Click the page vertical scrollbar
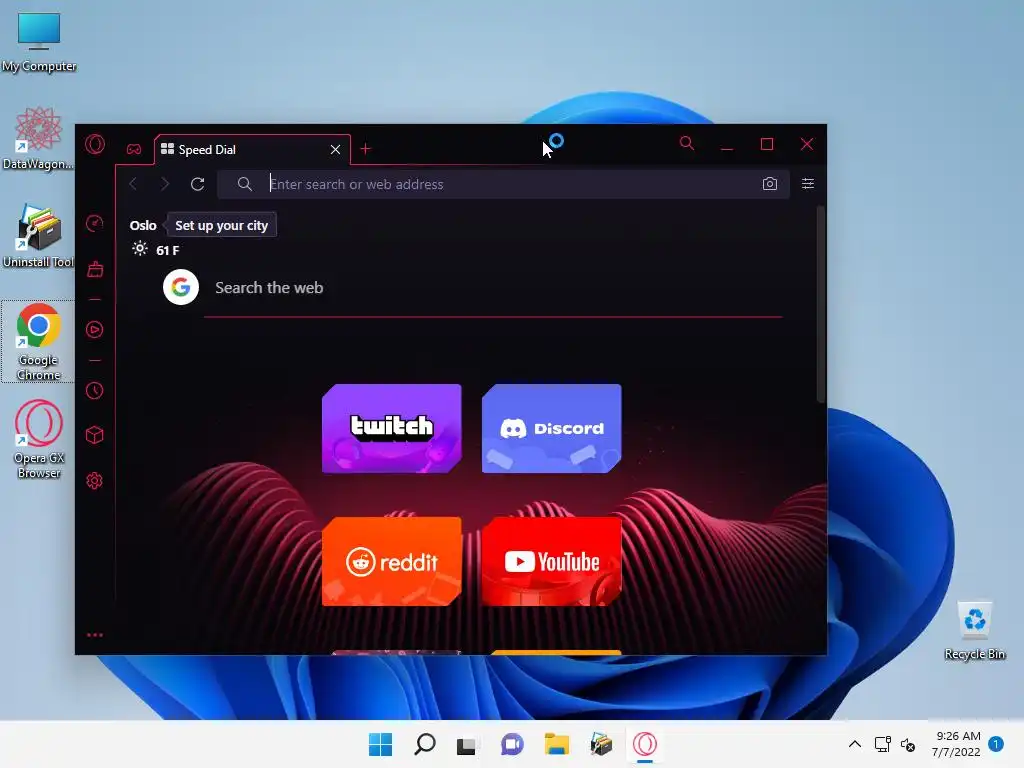 821,304
